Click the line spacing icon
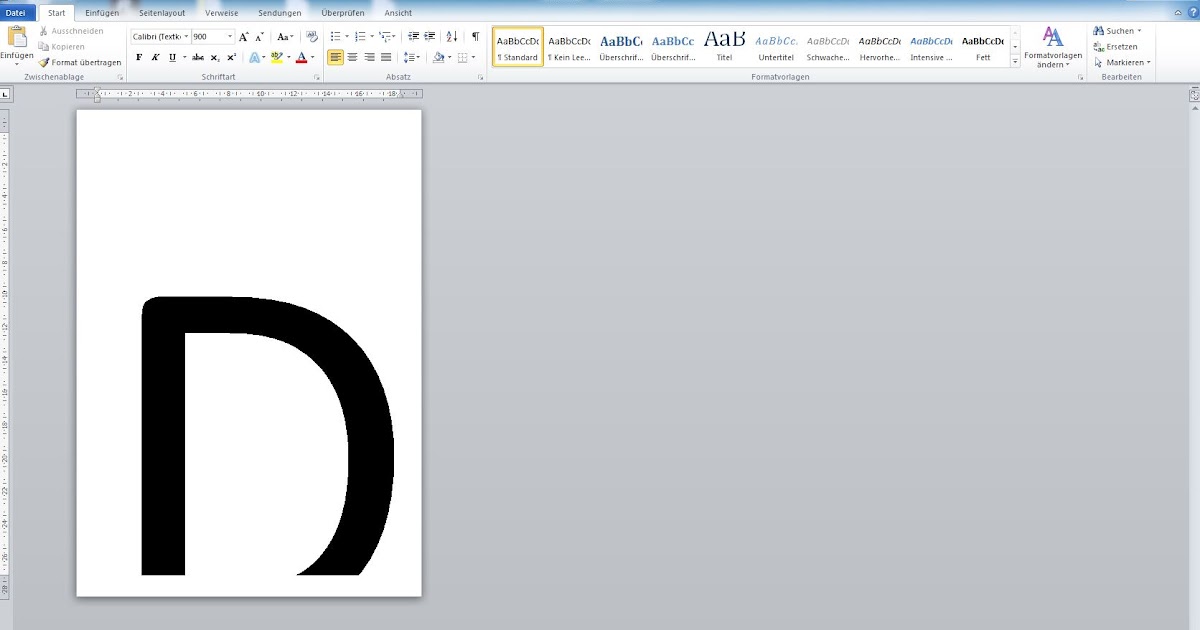1200x630 pixels. 410,58
